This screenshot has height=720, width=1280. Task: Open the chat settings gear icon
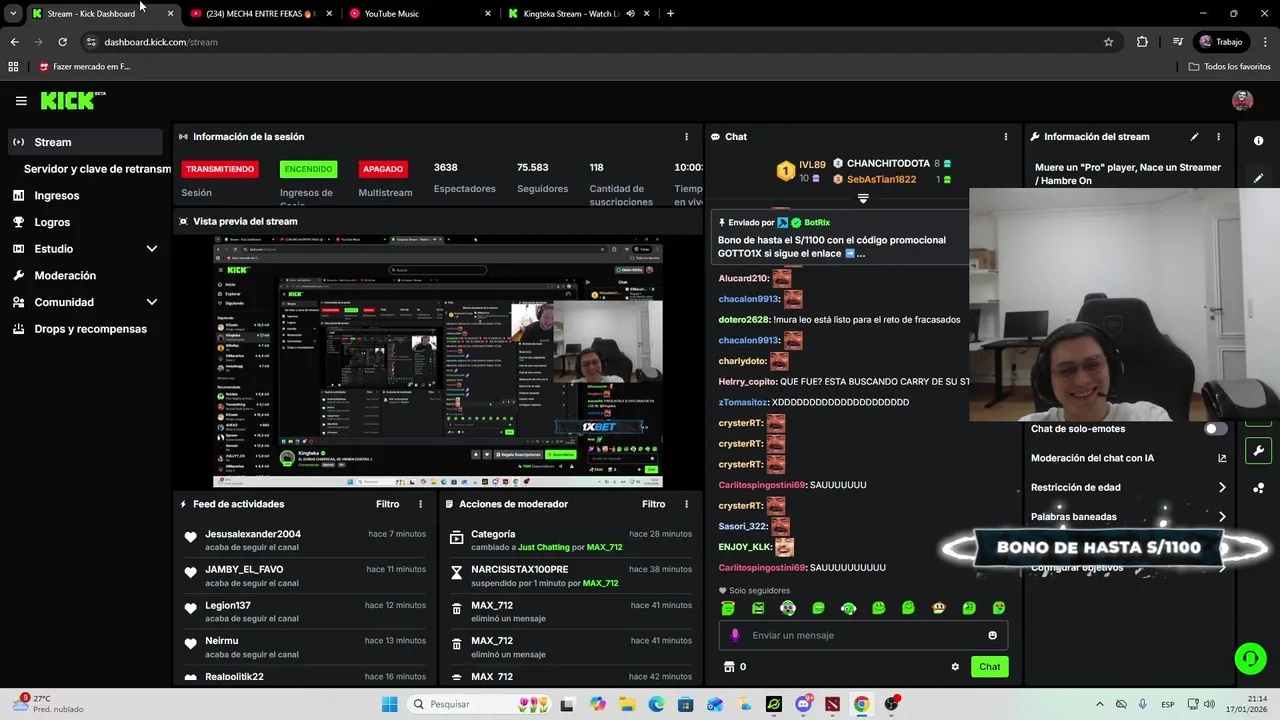pos(955,667)
